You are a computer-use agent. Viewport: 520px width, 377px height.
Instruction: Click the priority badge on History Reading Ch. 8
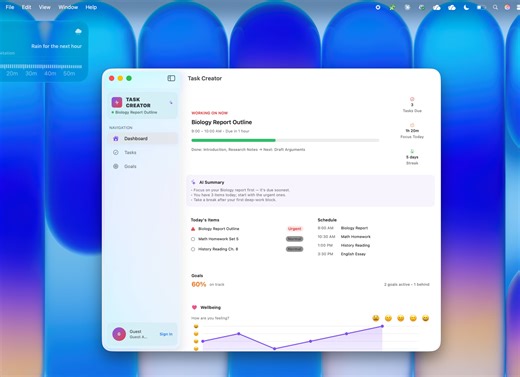click(295, 249)
